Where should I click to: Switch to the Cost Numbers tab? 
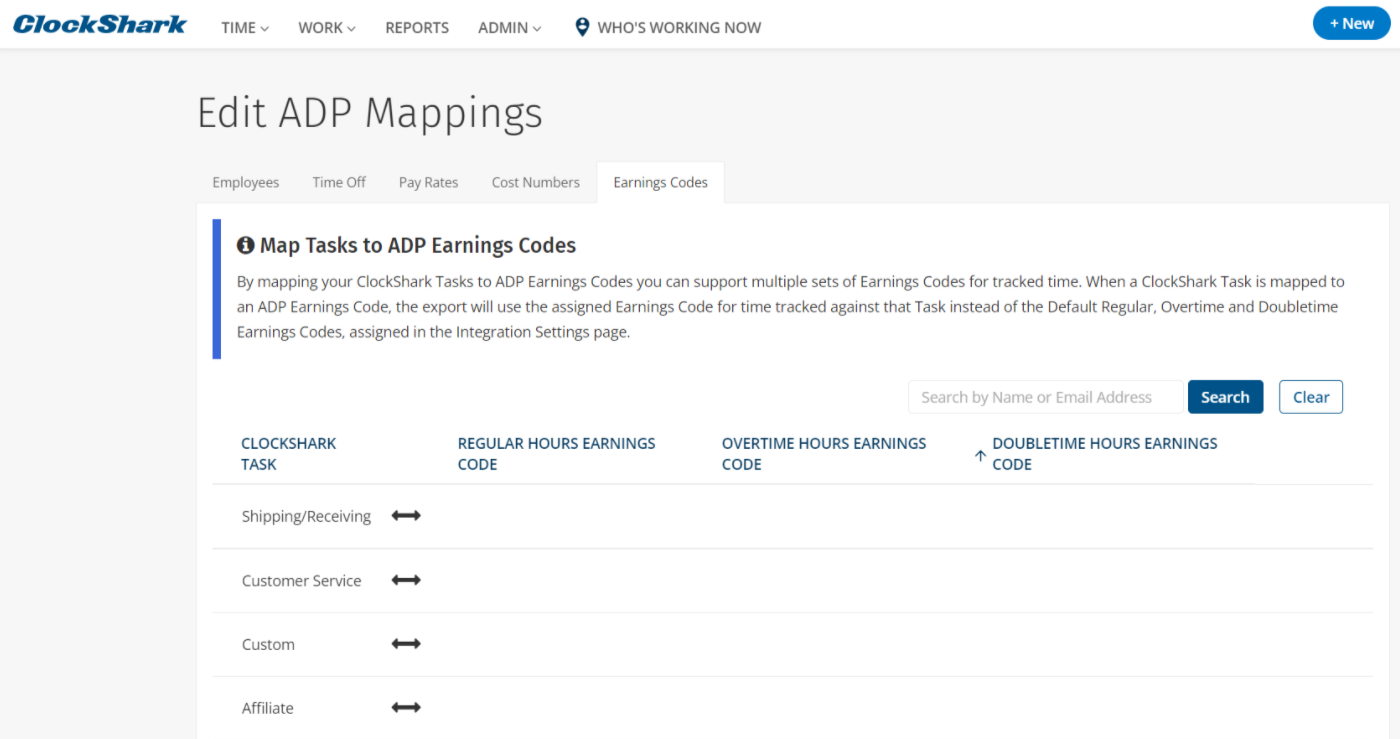coord(535,182)
